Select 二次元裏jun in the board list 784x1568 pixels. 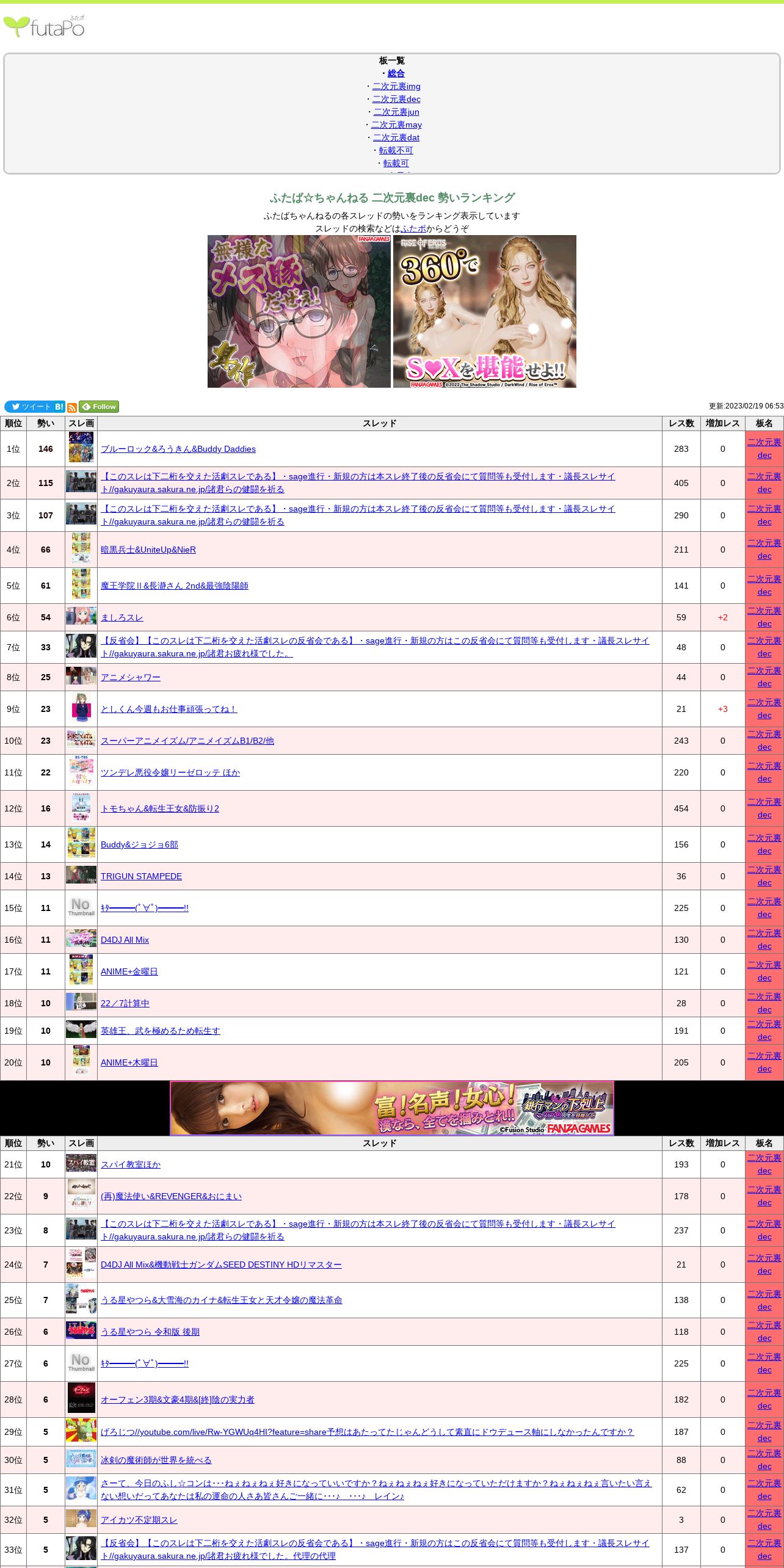click(x=396, y=112)
